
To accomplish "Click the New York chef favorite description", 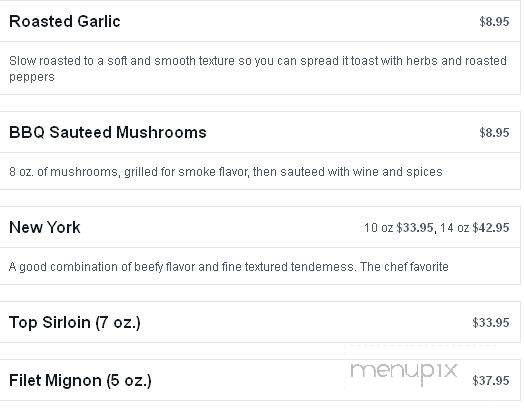I will click(x=229, y=267).
